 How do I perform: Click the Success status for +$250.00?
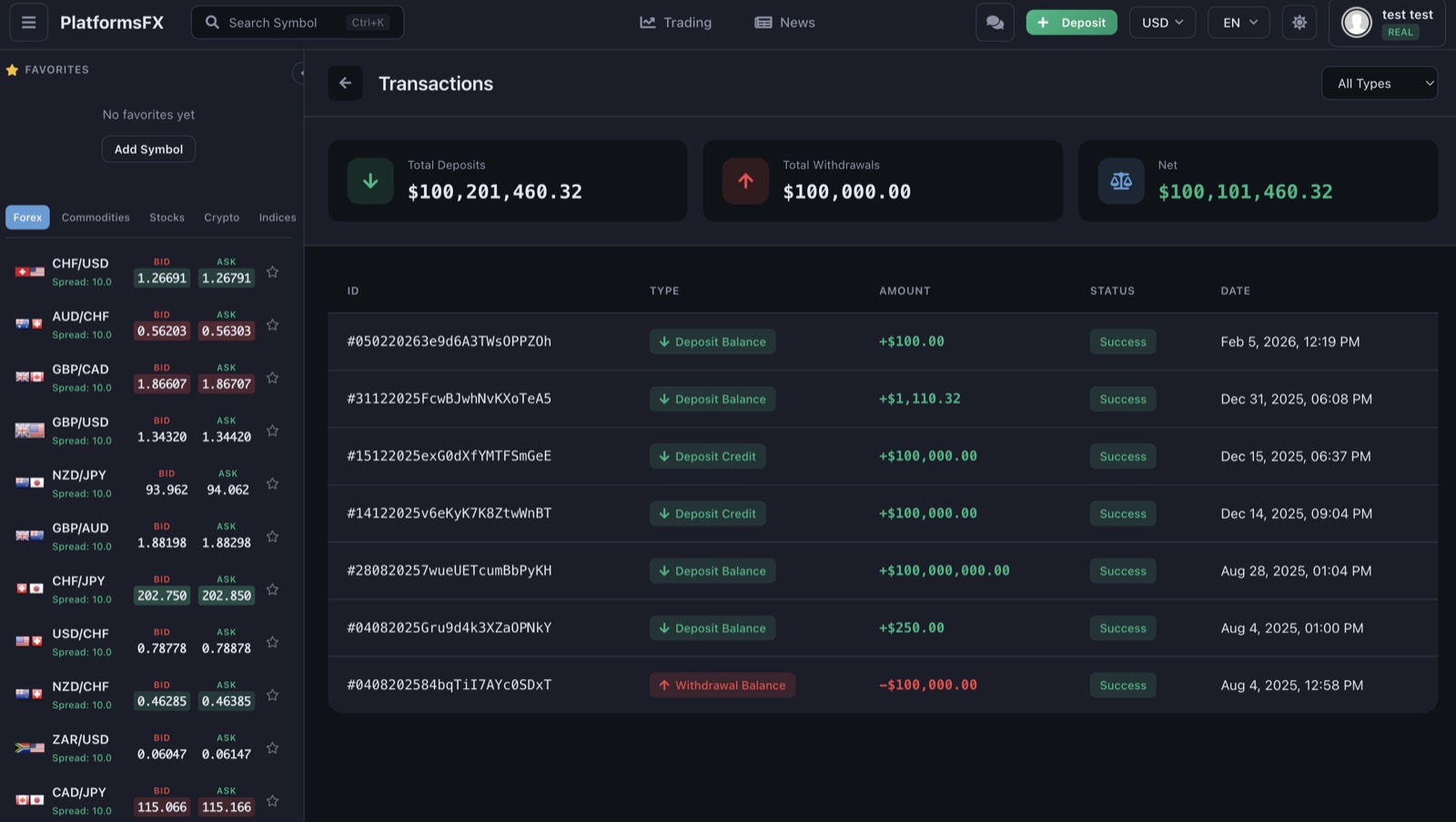[x=1122, y=628]
